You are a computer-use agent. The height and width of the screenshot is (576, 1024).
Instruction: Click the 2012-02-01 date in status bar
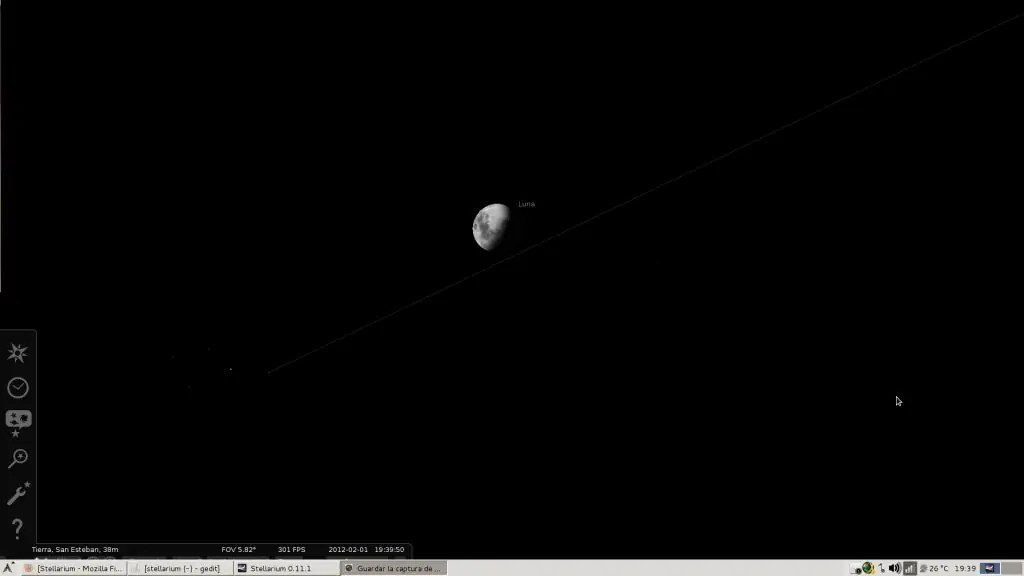(348, 549)
